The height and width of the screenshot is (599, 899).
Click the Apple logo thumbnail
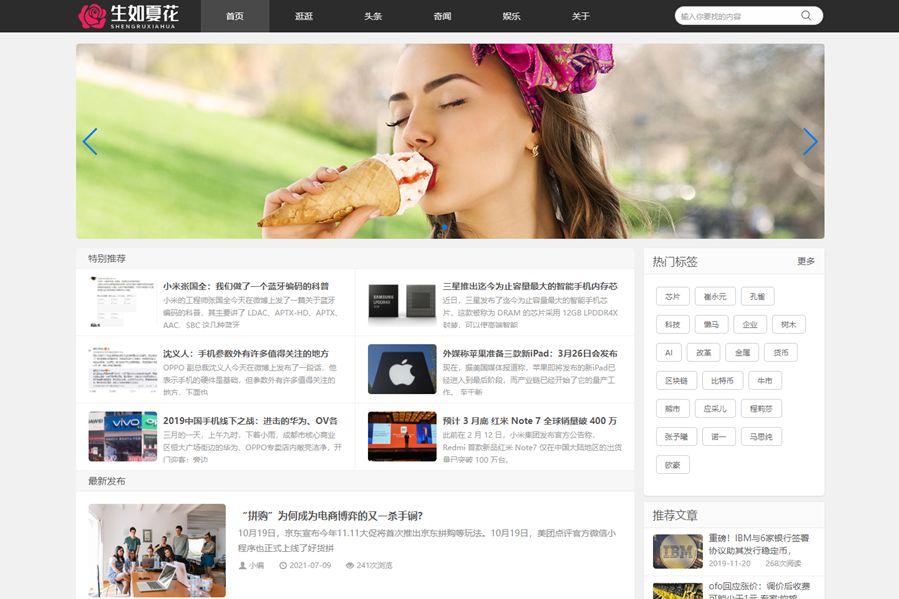click(402, 369)
